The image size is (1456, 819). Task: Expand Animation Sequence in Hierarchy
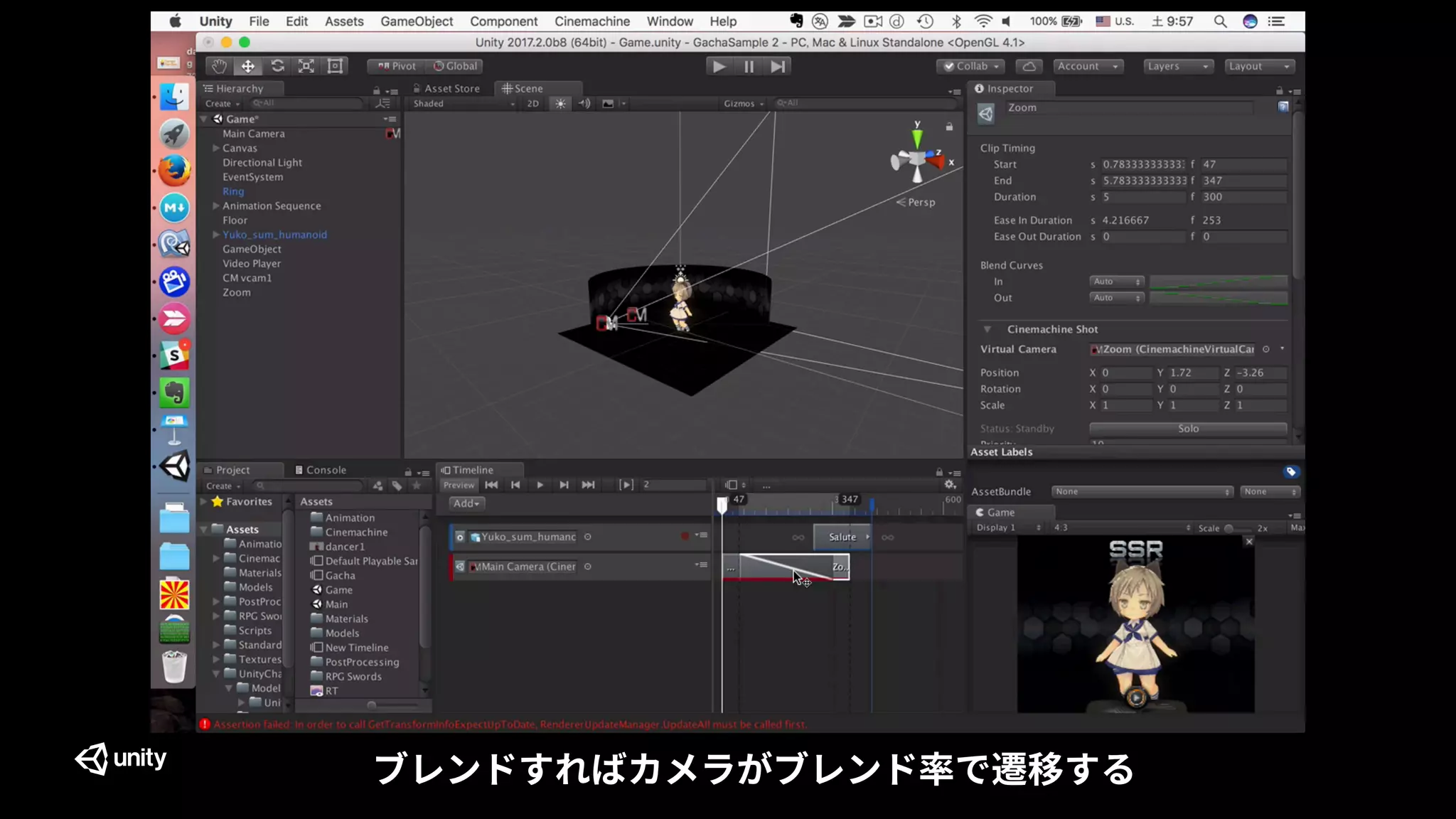coord(215,206)
